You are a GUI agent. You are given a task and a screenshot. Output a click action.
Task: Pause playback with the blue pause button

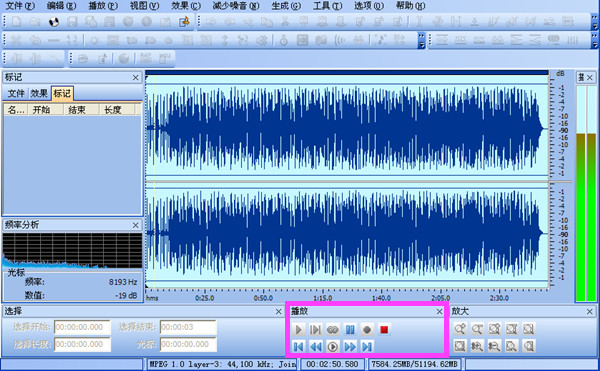tap(350, 329)
